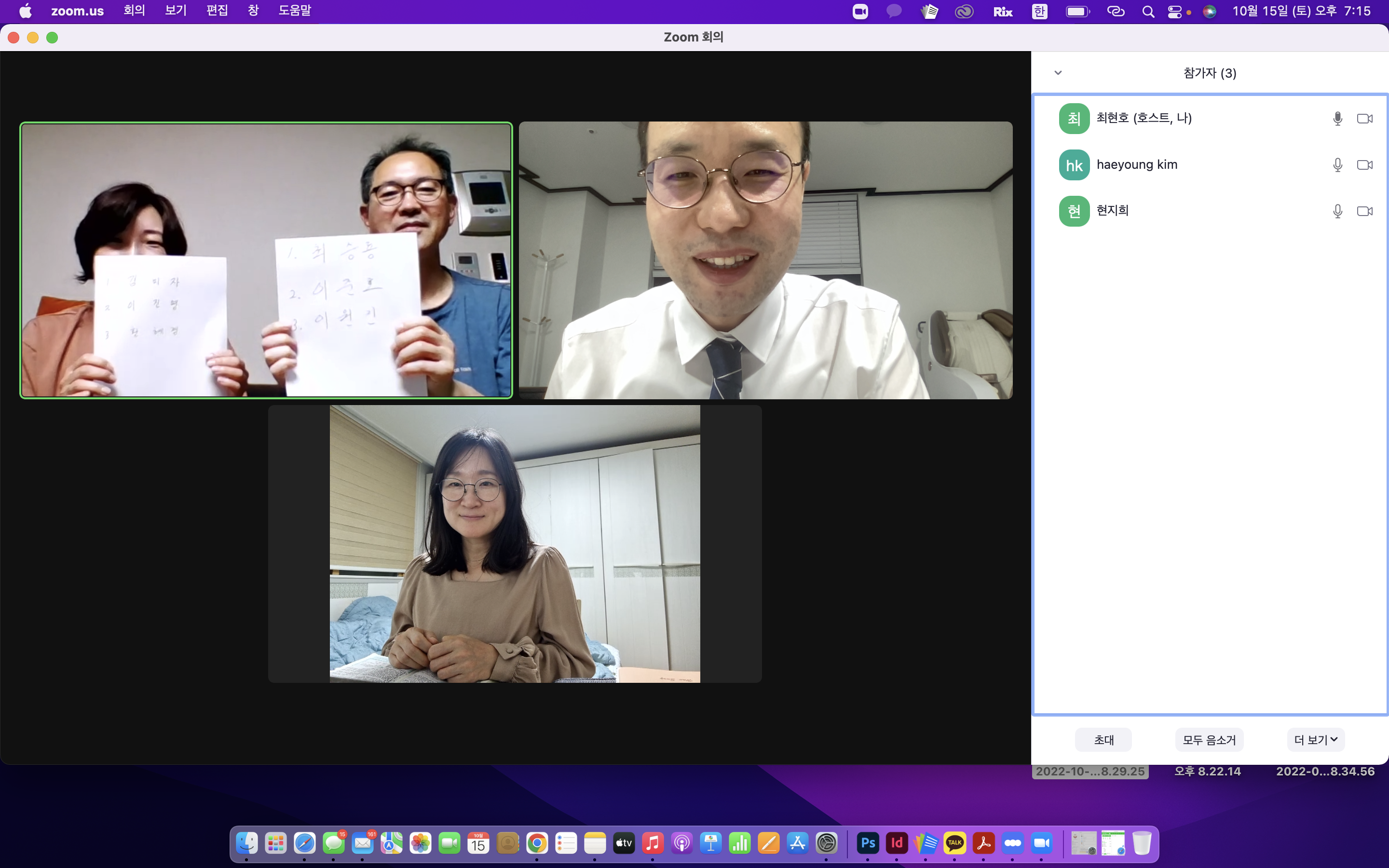Launch Safari from the dock
This screenshot has height=868, width=1389.
point(305,843)
